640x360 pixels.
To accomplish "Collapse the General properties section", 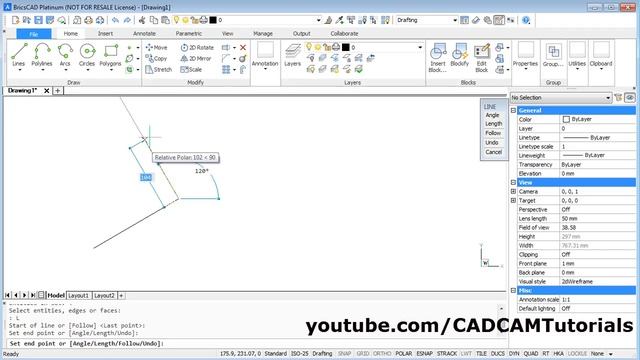I will 513,110.
